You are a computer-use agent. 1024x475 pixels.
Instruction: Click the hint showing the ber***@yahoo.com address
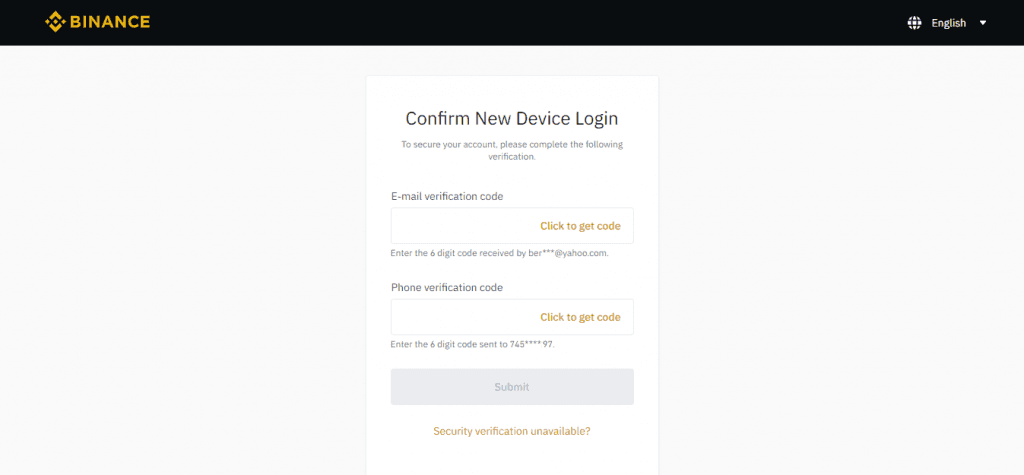point(499,253)
